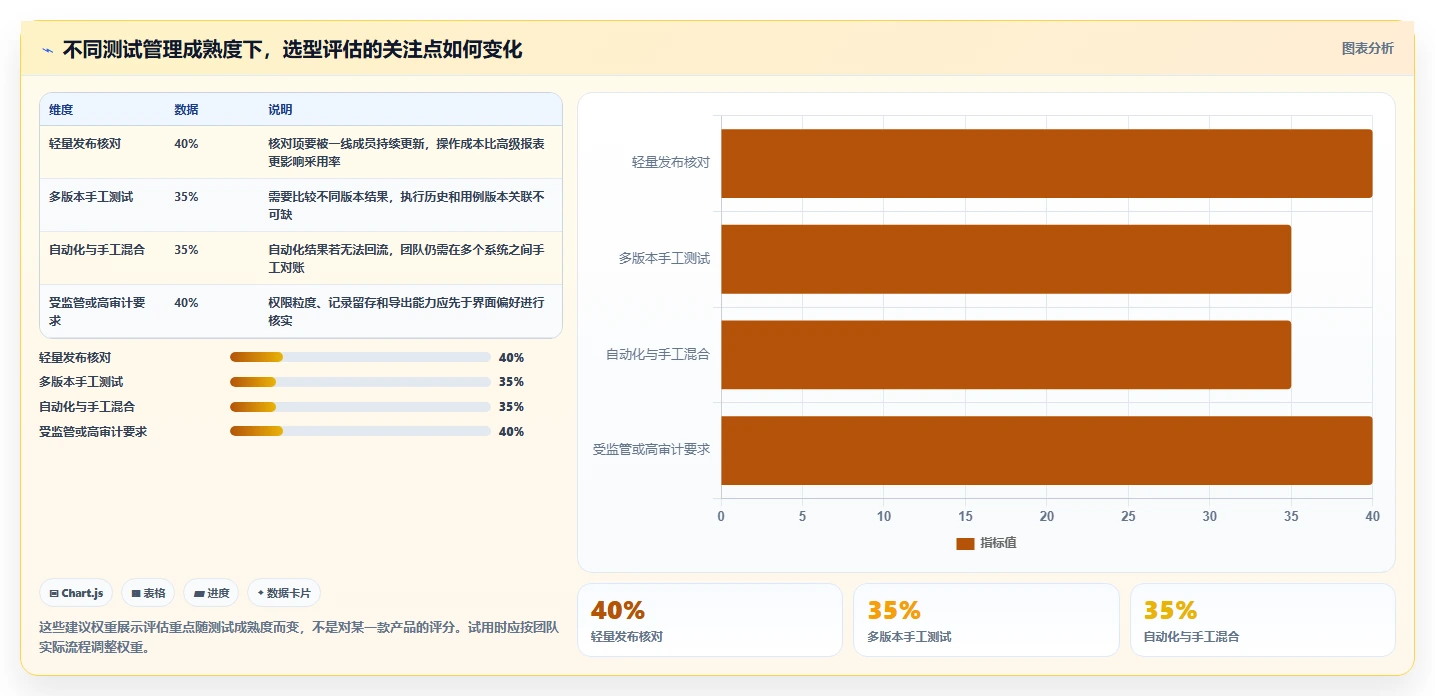Toggle the 指标值 legend swatch

point(965,543)
